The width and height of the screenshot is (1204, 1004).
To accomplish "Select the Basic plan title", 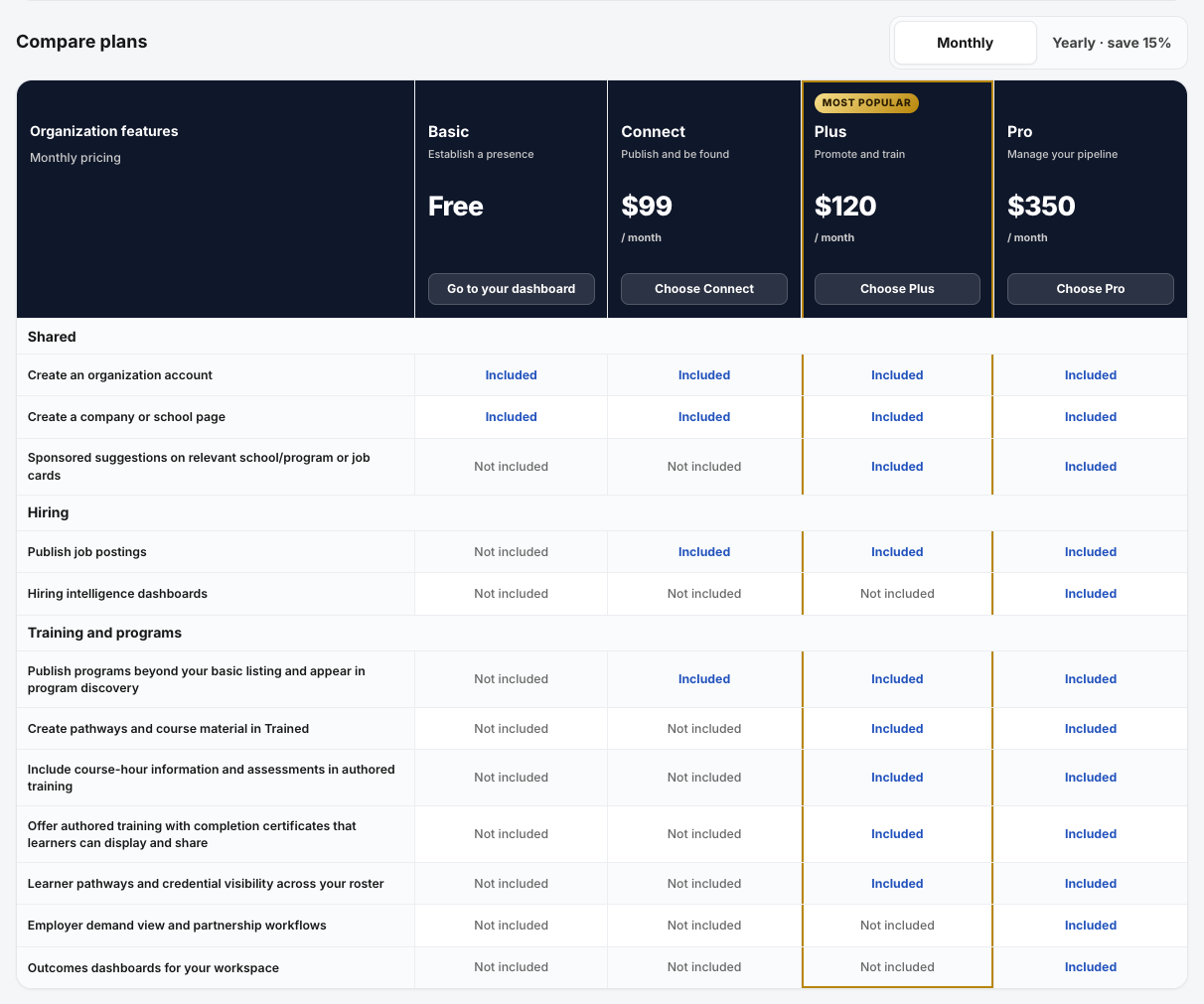I will point(448,131).
